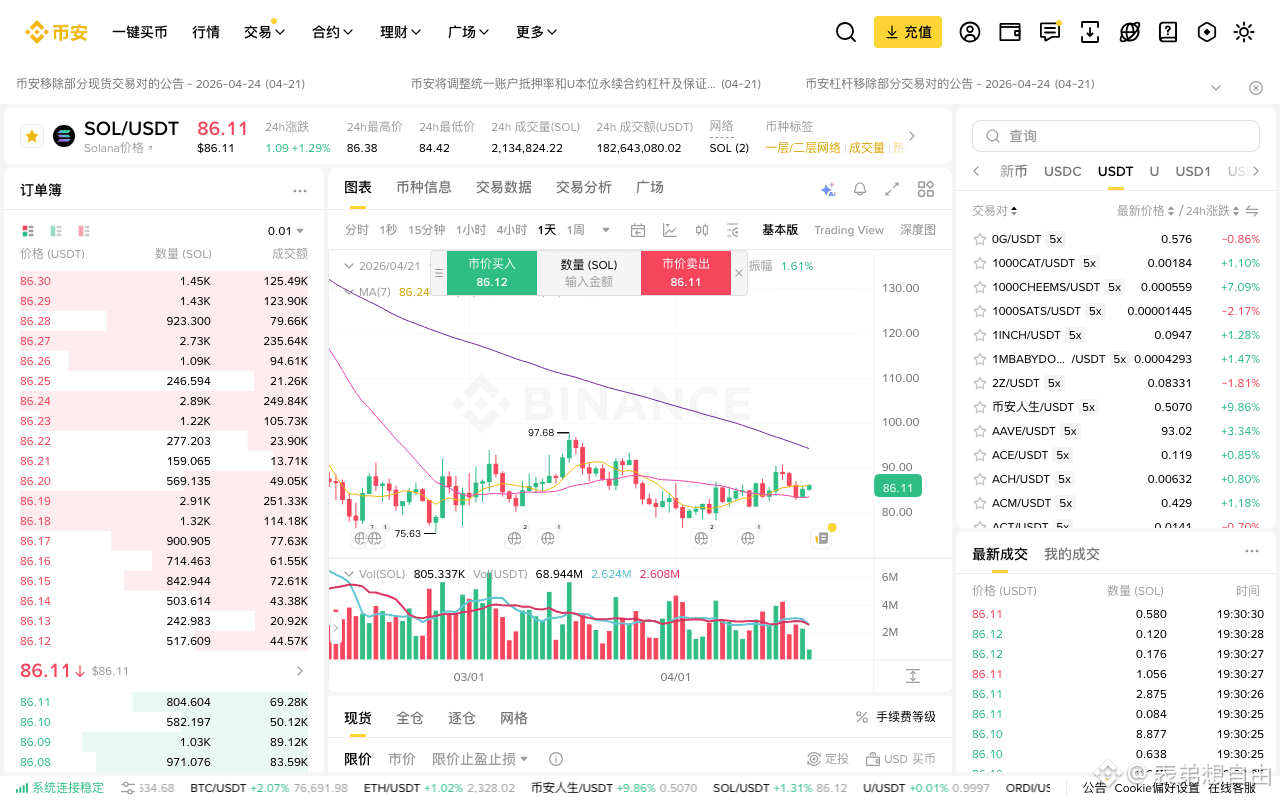The width and height of the screenshot is (1280, 800).
Task: Click 市价买入 86.12 button
Action: [492, 273]
